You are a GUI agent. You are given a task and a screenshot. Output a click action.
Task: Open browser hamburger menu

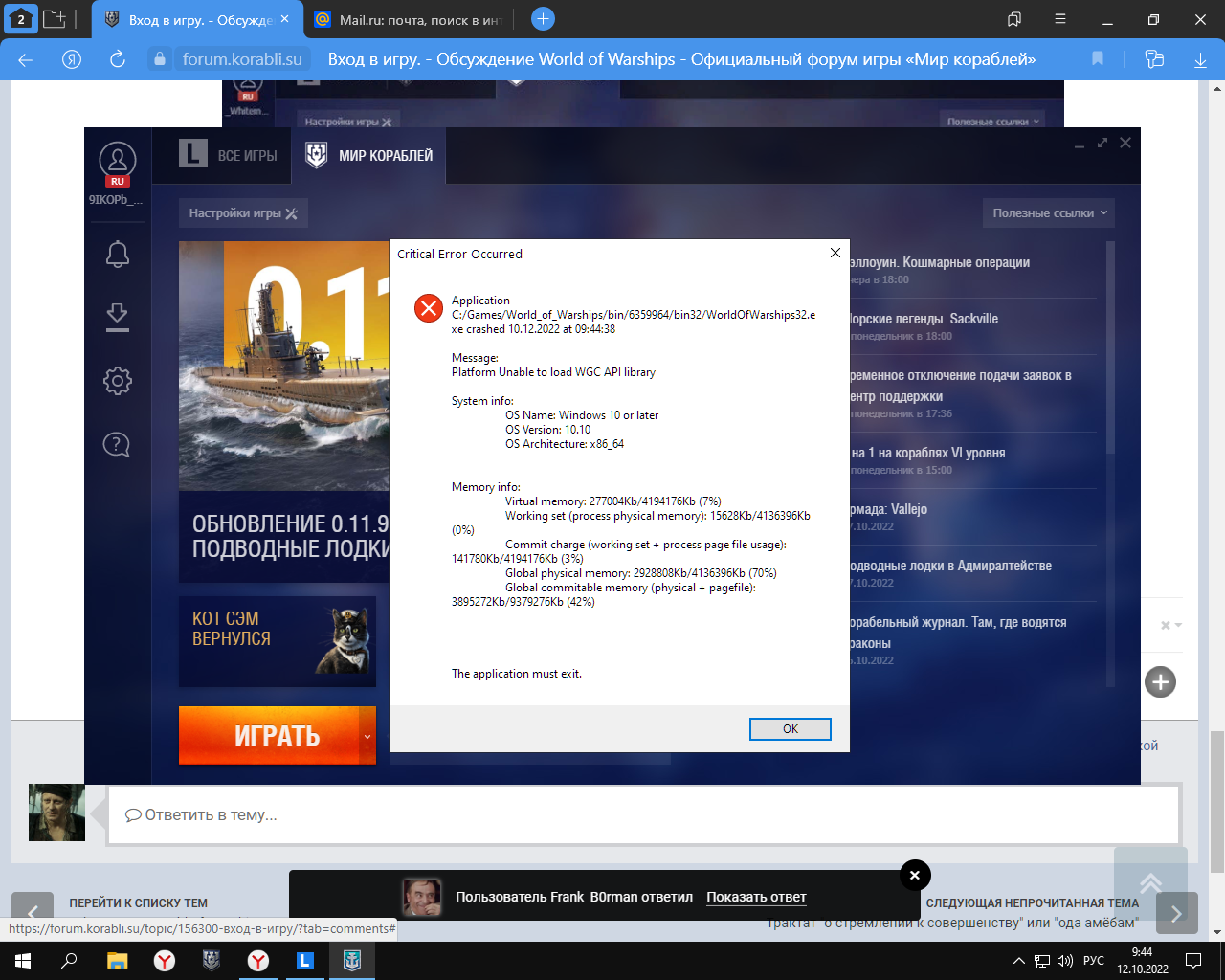point(1060,19)
